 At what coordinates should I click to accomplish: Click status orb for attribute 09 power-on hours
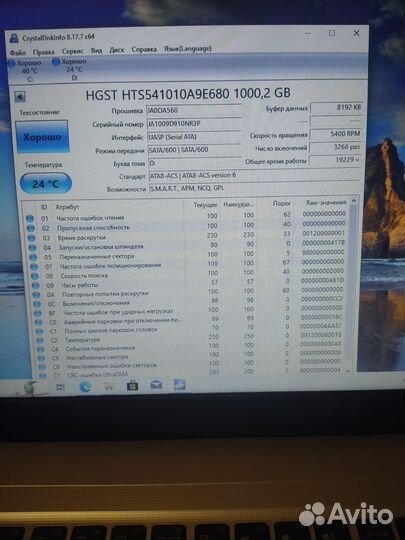35,285
